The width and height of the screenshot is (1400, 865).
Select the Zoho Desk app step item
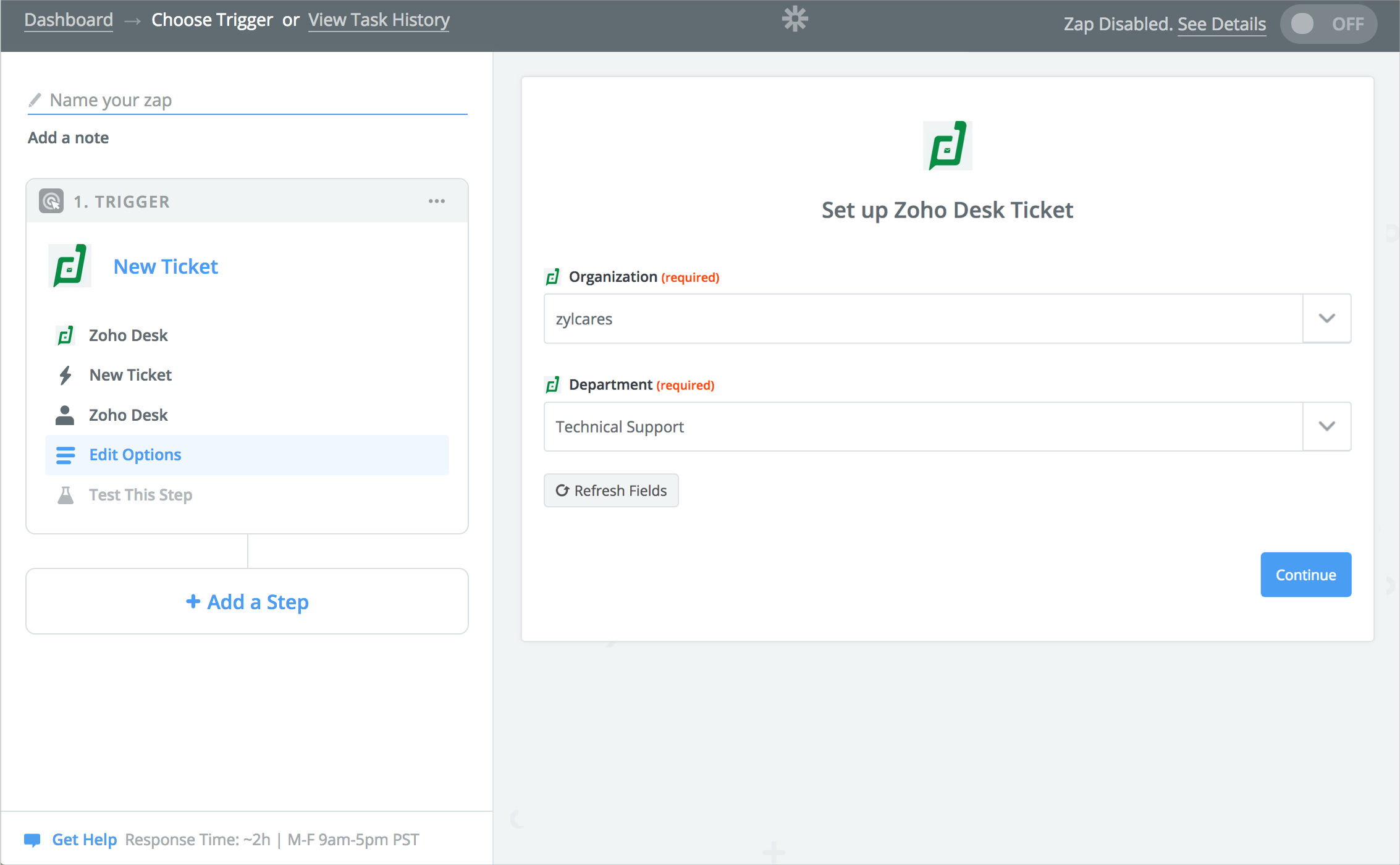point(129,335)
